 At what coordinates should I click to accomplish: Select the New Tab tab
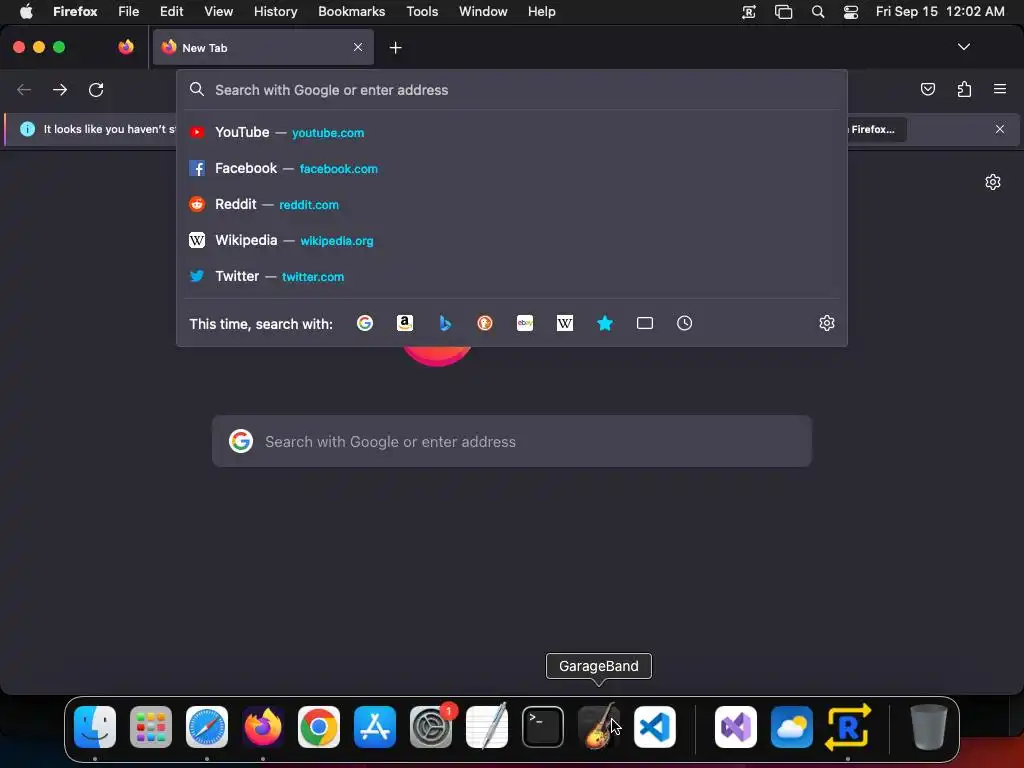[263, 47]
